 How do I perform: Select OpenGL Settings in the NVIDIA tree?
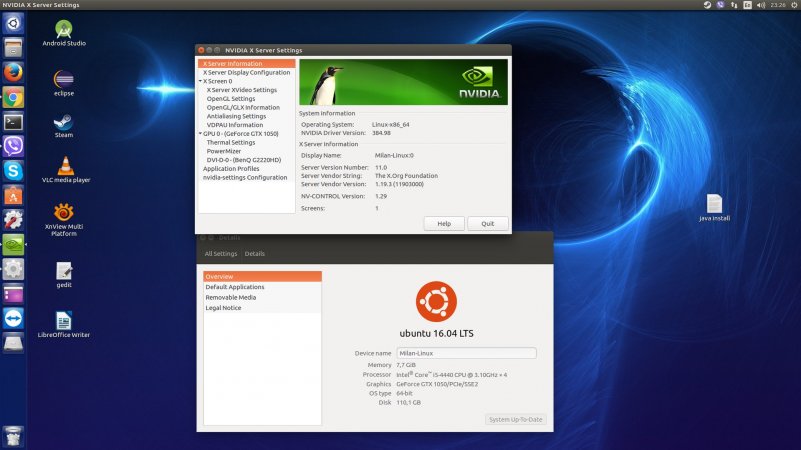pyautogui.click(x=231, y=99)
